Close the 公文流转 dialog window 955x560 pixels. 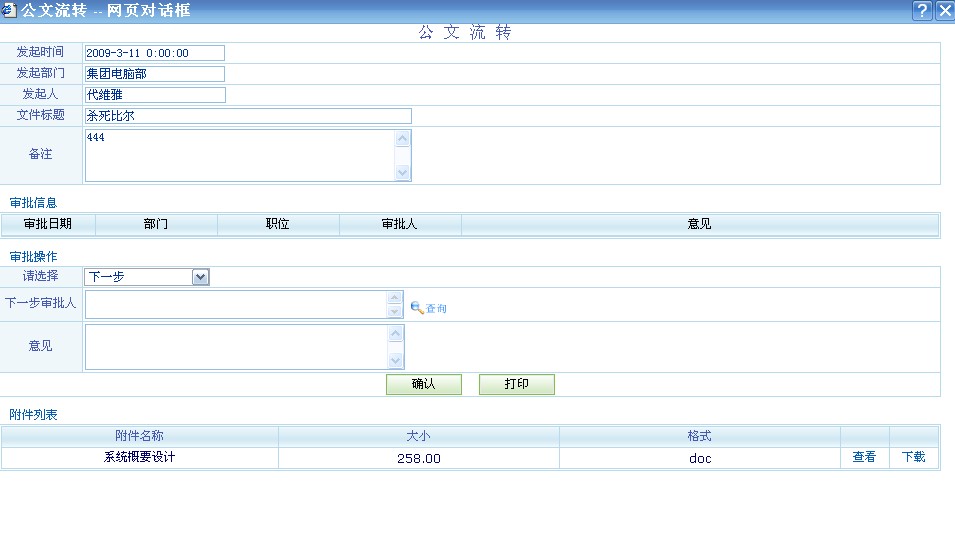(x=943, y=11)
